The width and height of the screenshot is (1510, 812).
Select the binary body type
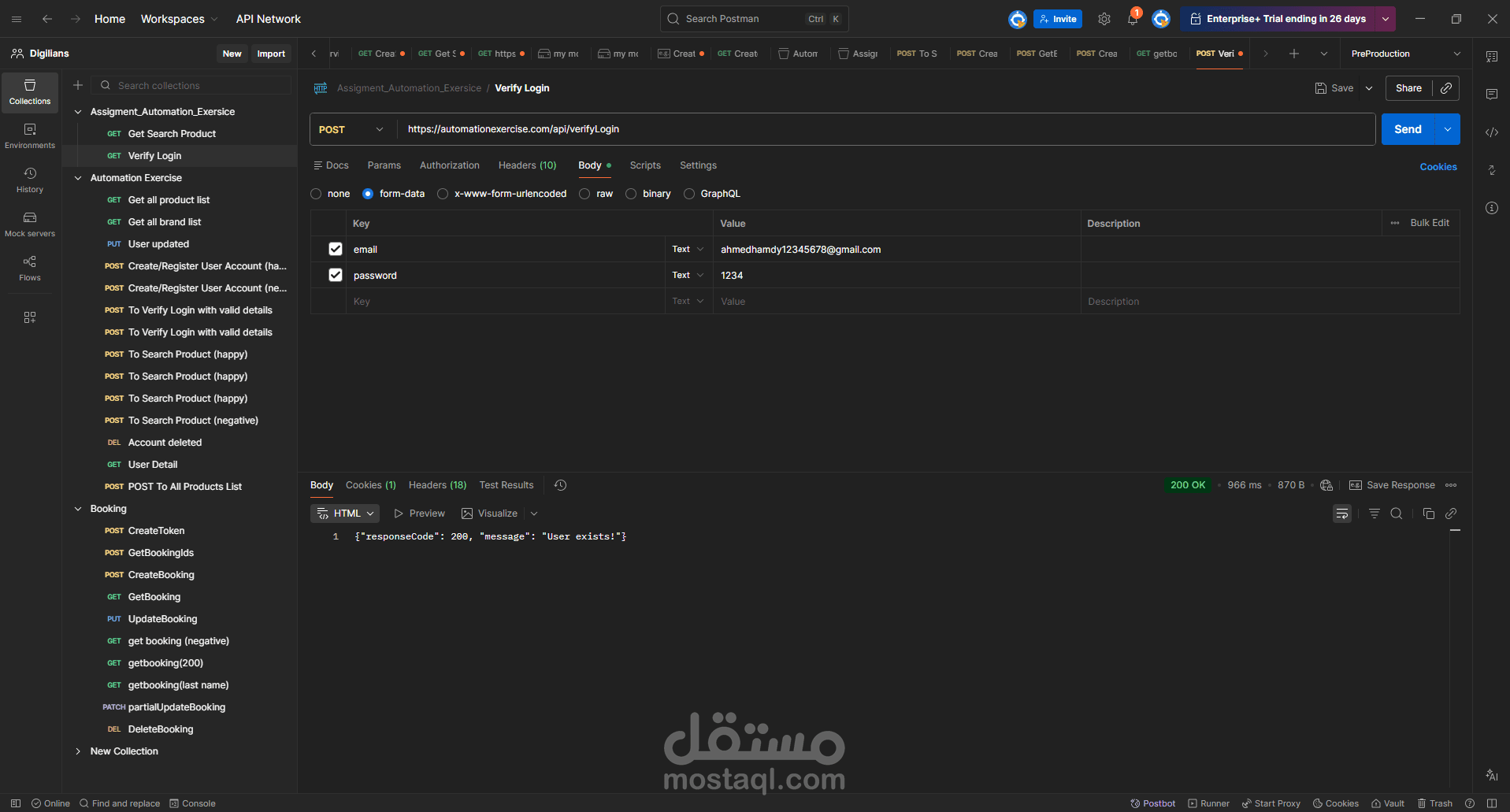coord(631,194)
